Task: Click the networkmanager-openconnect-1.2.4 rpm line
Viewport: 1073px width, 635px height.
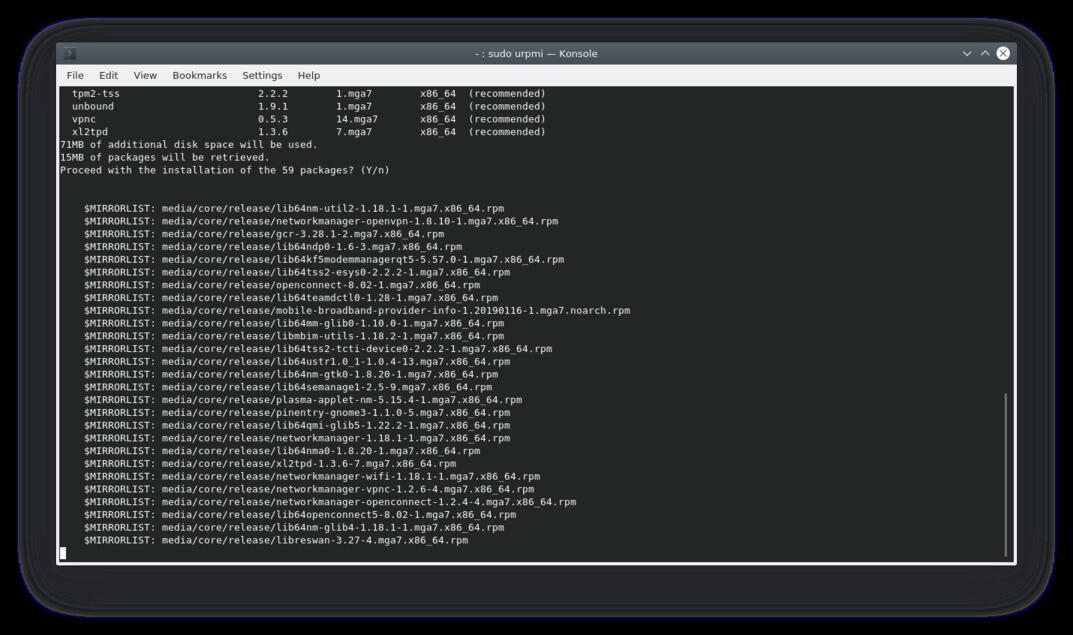Action: [x=330, y=502]
